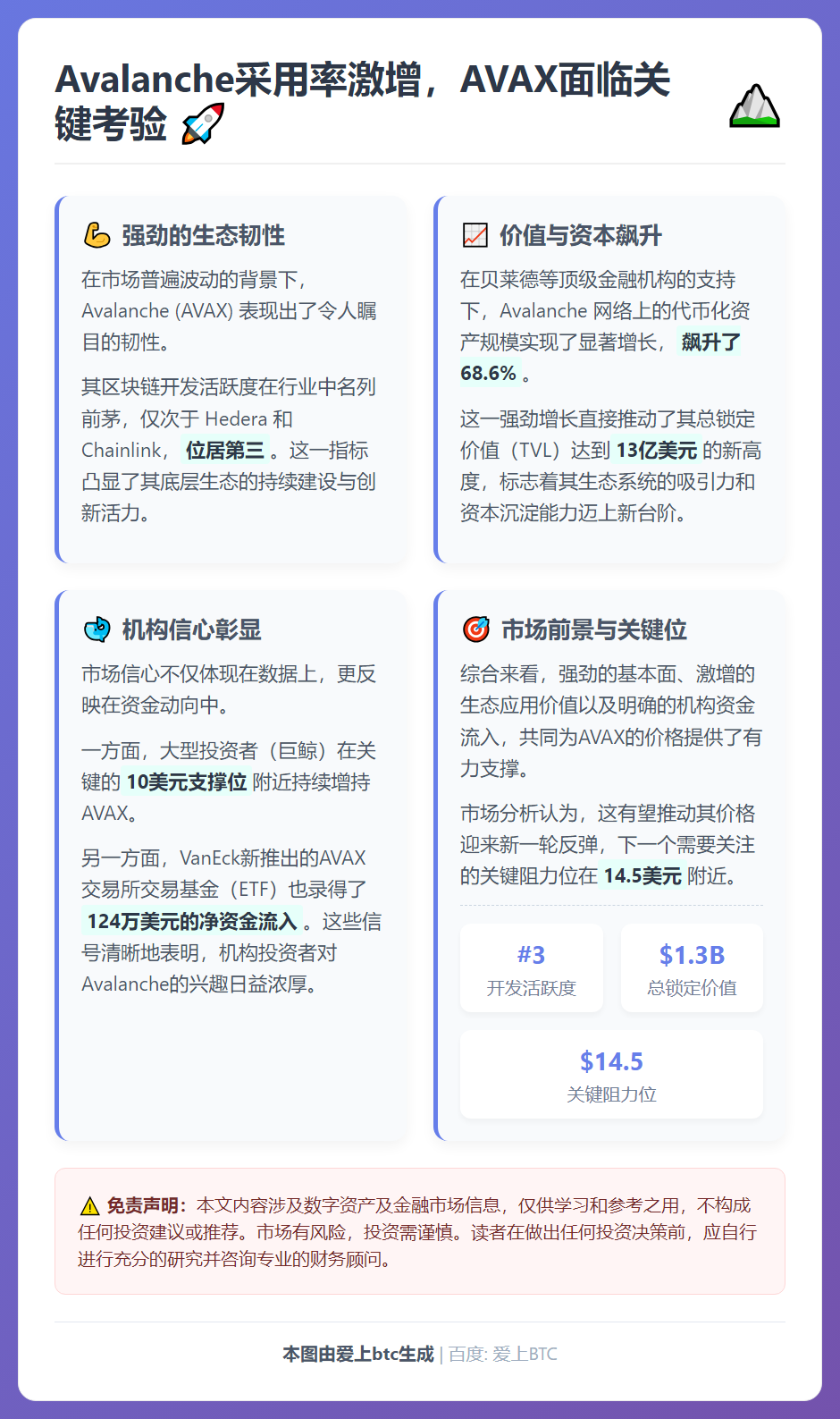
Task: Click the flexed bicep emoji icon
Action: point(97,235)
